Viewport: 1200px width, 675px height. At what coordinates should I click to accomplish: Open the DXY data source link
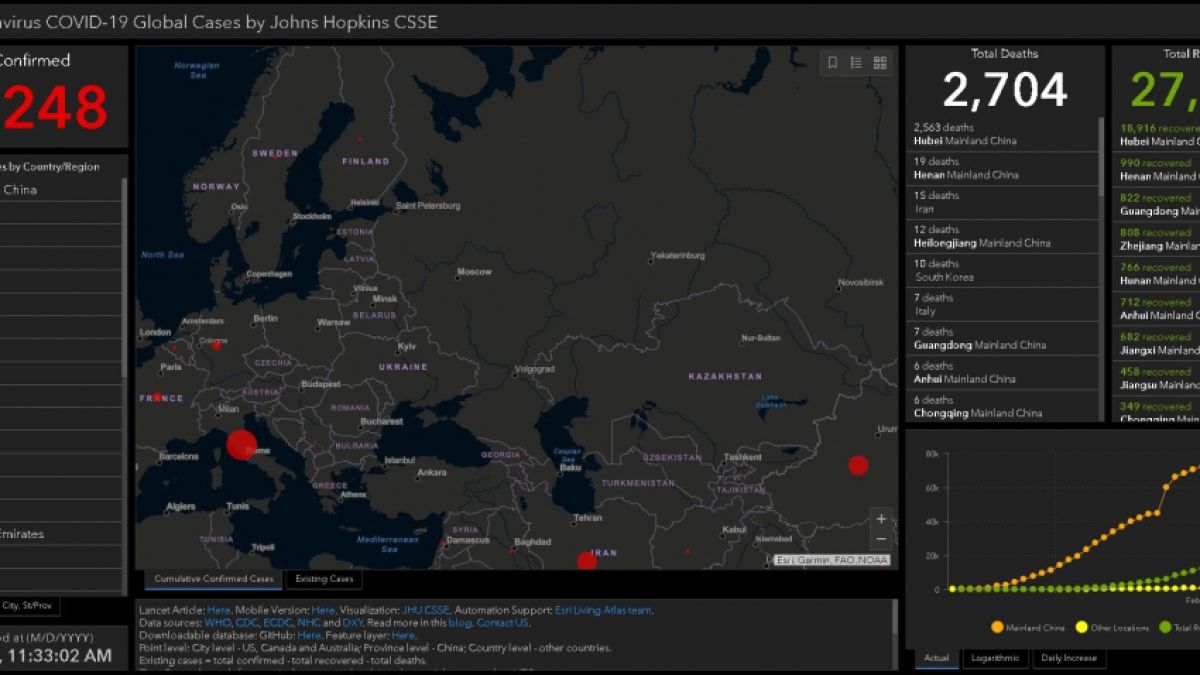(353, 622)
